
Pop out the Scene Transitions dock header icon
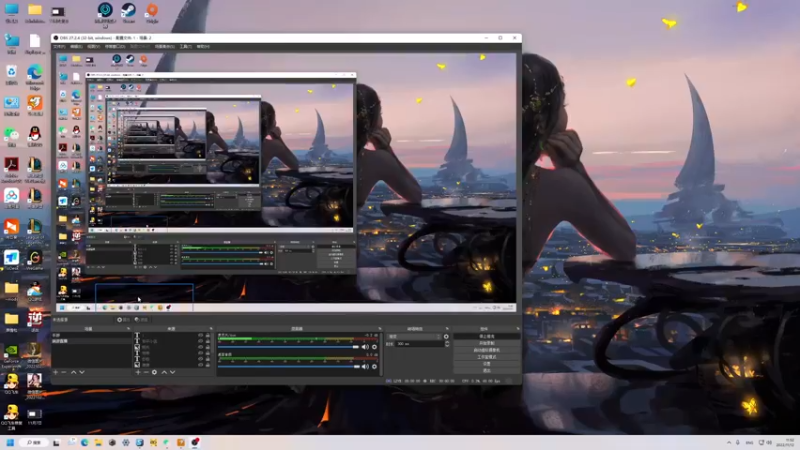(447, 329)
